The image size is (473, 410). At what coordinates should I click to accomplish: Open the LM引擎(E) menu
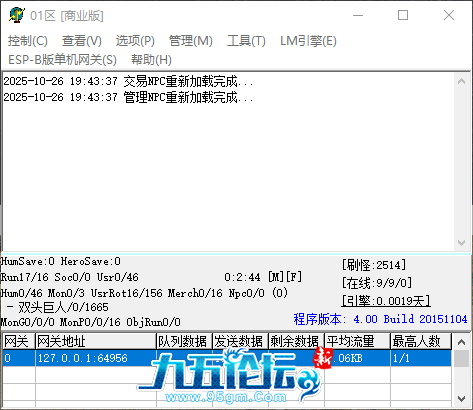click(x=308, y=41)
